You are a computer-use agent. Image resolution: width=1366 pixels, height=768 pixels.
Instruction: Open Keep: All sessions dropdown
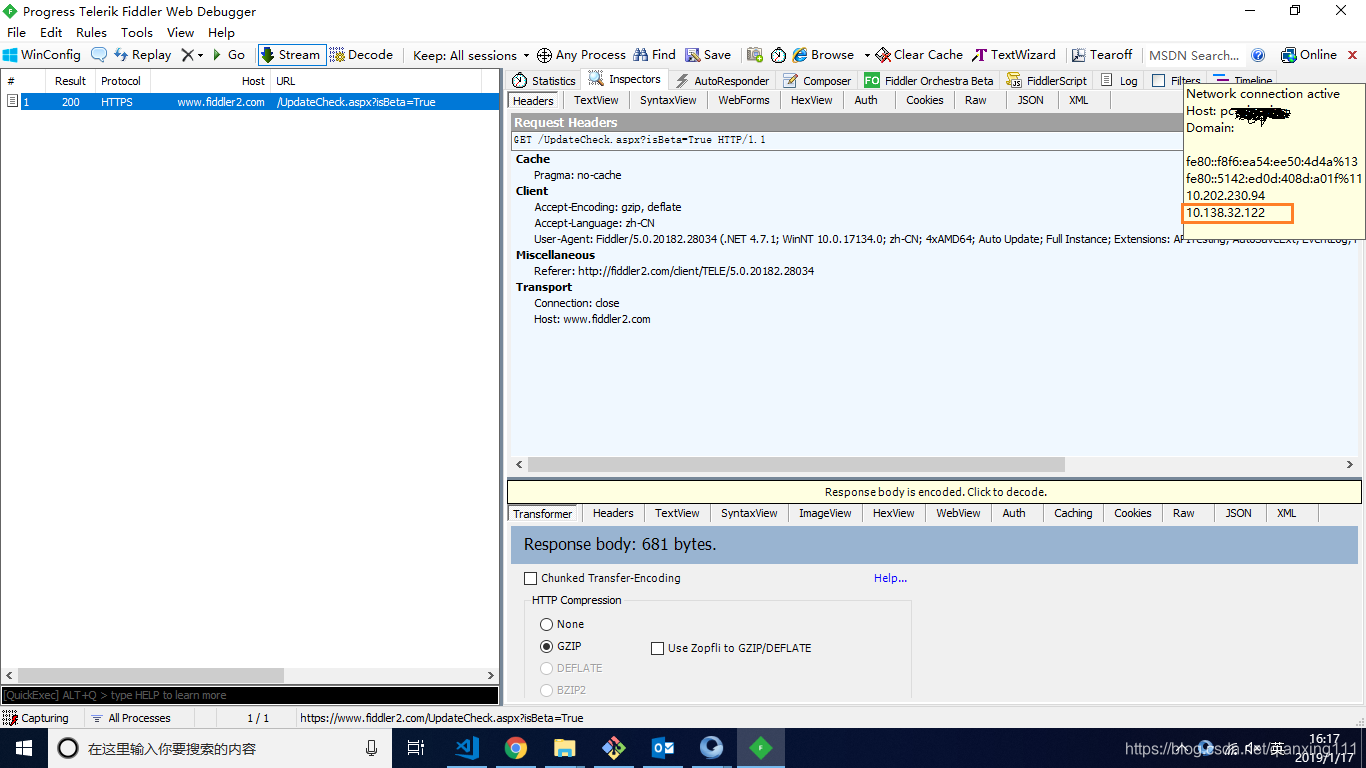(471, 55)
